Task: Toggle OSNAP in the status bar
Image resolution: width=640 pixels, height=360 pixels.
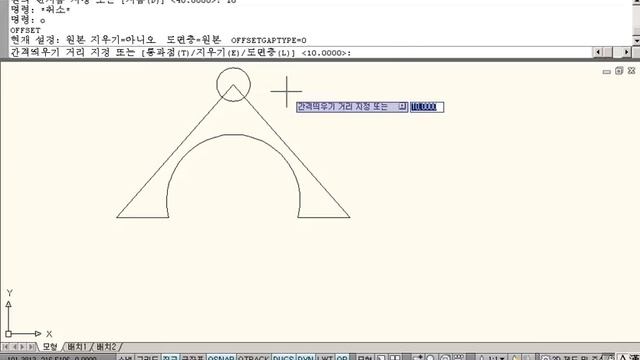Action: point(221,358)
